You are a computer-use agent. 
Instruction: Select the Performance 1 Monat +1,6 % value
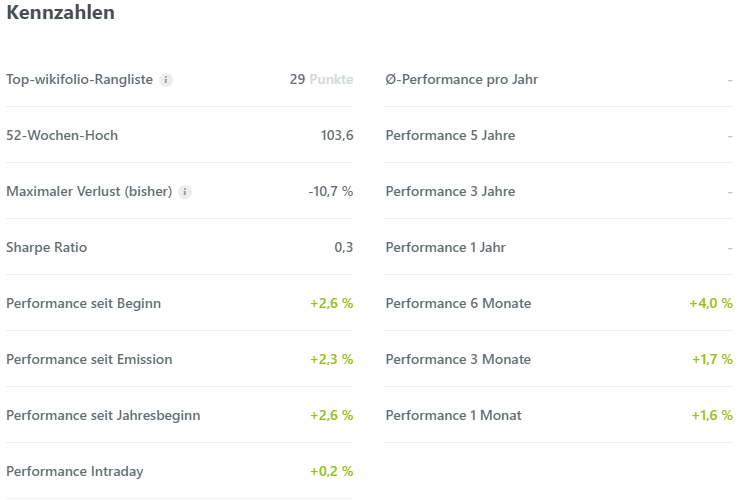712,415
